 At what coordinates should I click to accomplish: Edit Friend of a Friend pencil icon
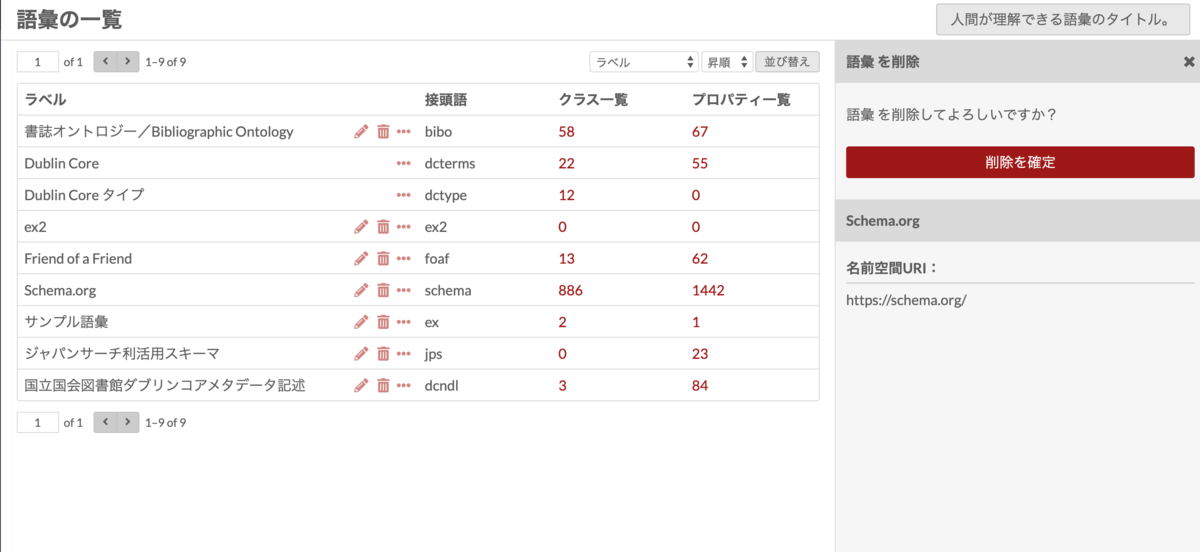361,258
